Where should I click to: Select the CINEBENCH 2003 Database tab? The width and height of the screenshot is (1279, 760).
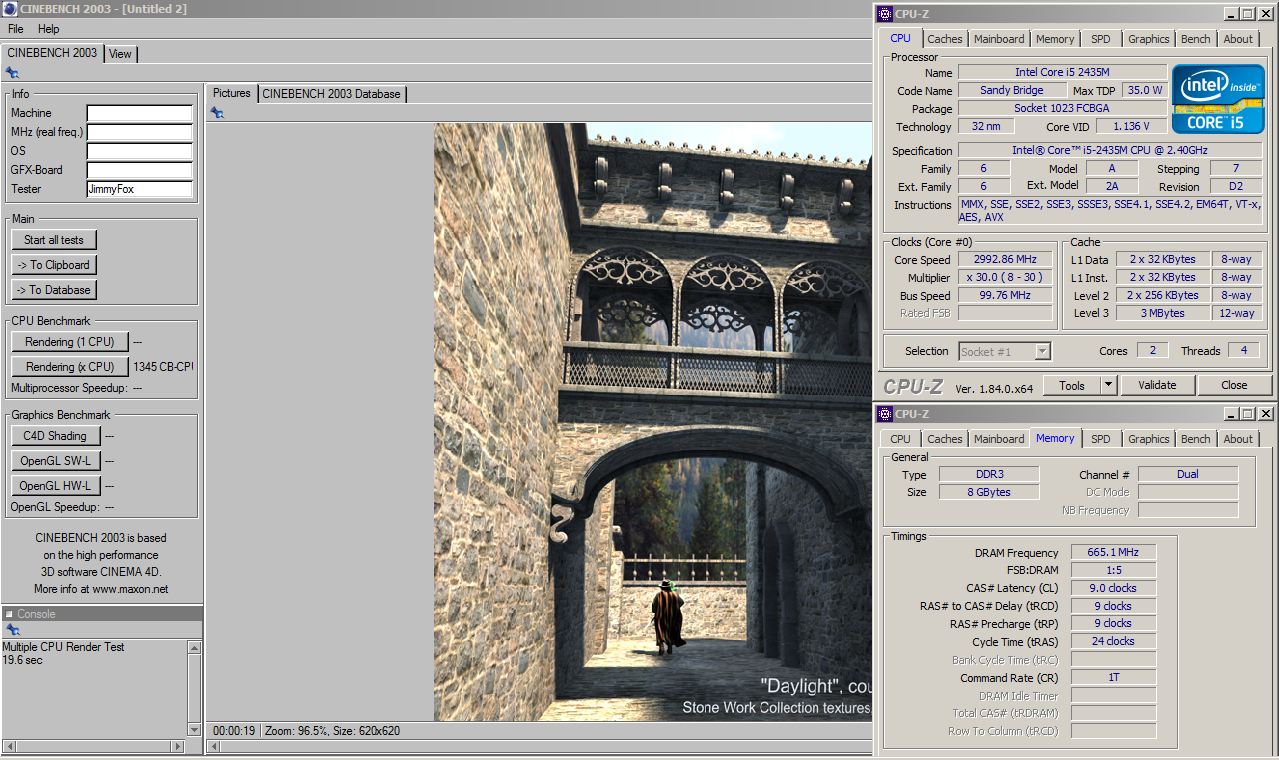point(331,94)
